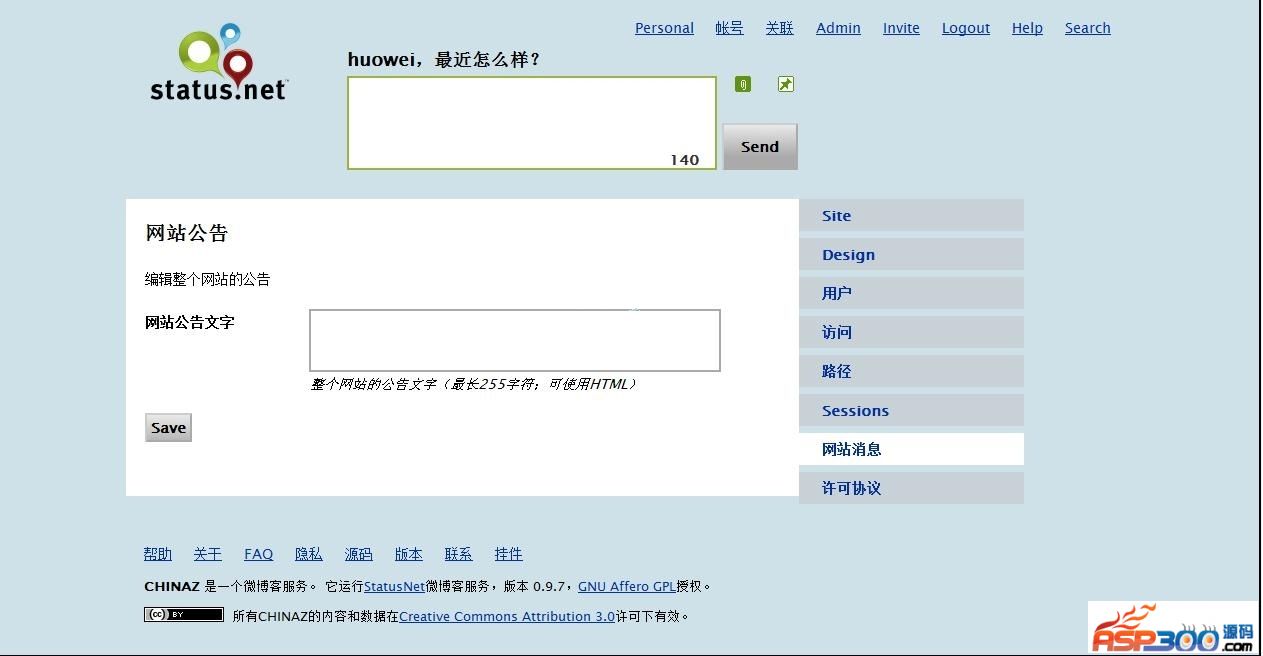Screen dimensions: 1263x656
Task: Open the Invite link
Action: coord(901,28)
